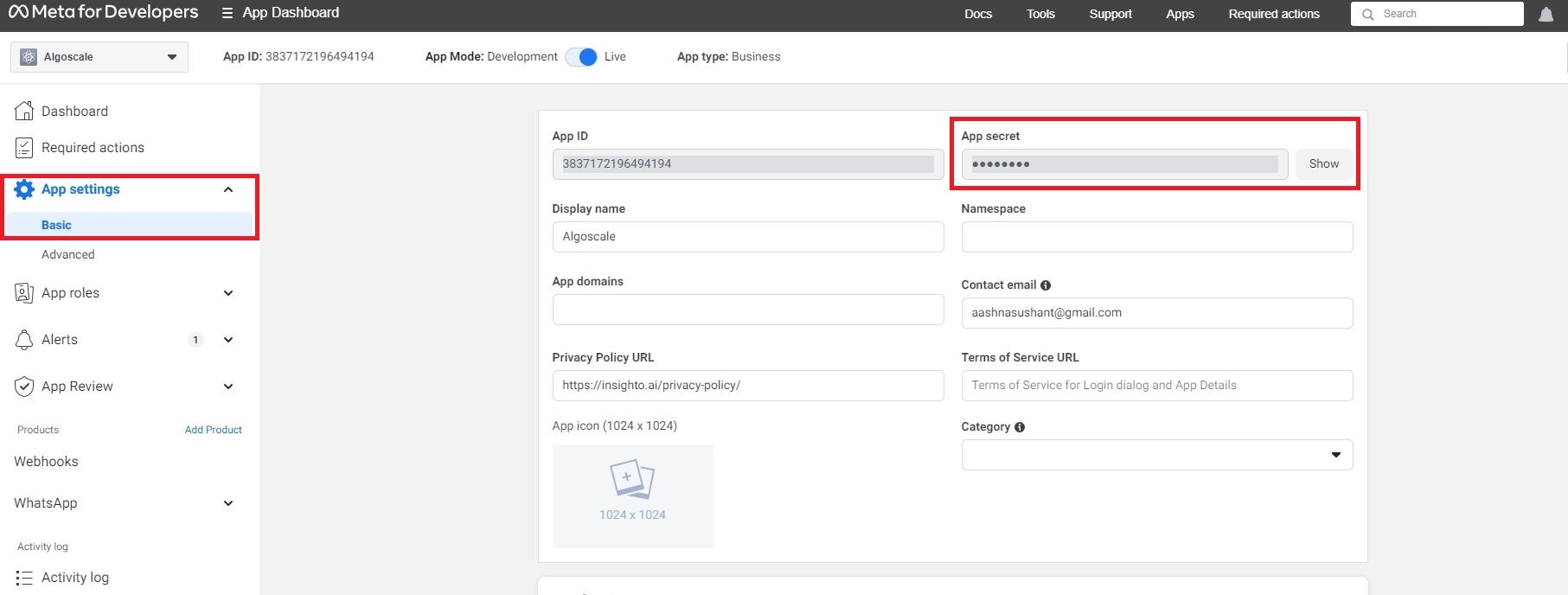Click the App Review shield icon
This screenshot has width=1568, height=595.
(x=24, y=387)
